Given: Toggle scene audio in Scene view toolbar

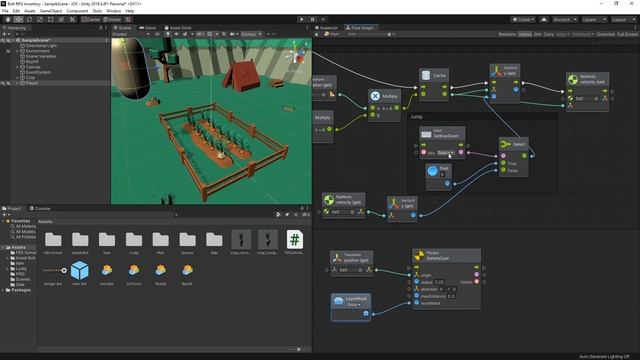Looking at the screenshot, I should 176,34.
